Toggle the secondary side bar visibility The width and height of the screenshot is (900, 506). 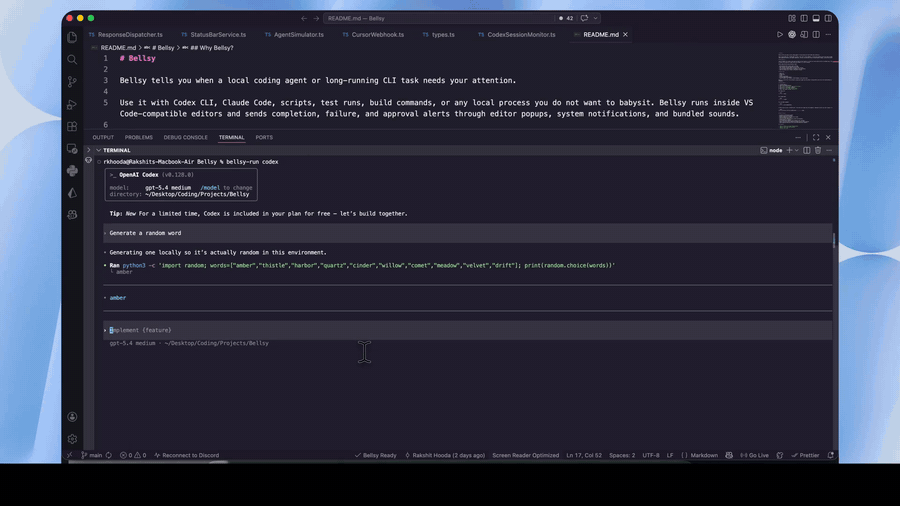click(828, 18)
